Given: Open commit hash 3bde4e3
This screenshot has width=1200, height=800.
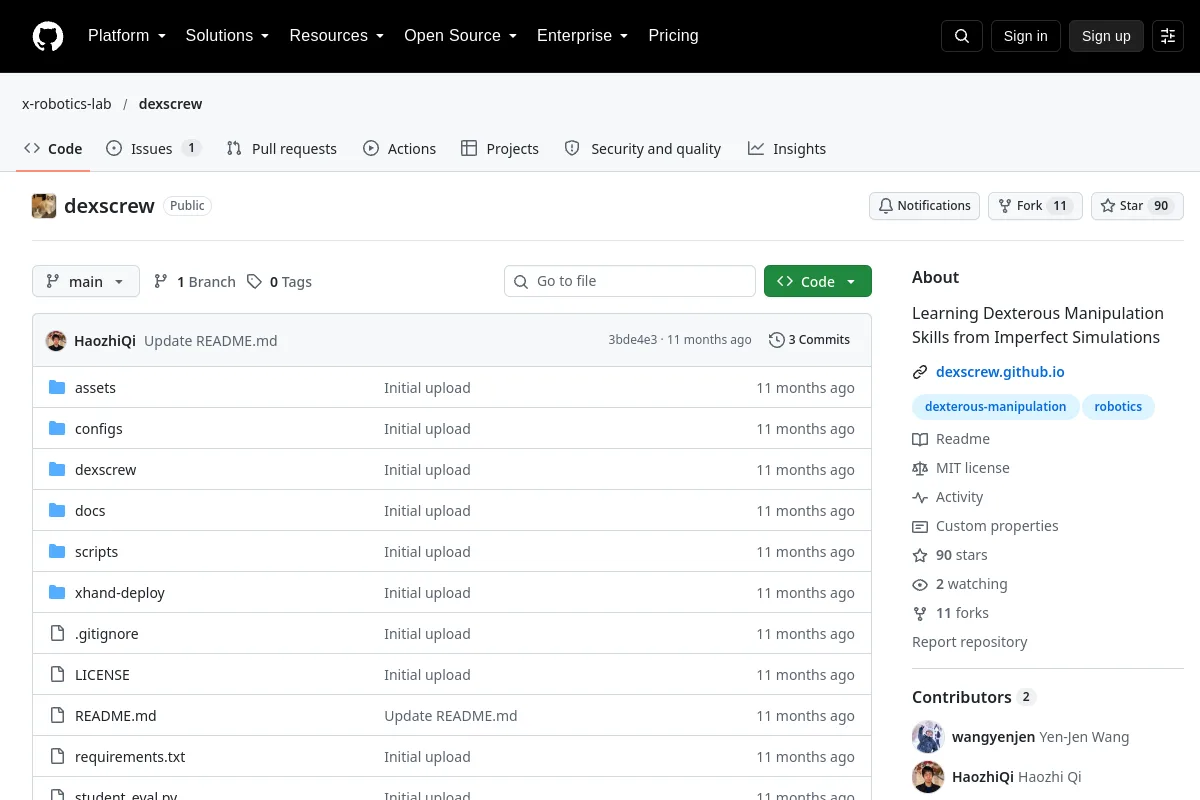Looking at the screenshot, I should (x=633, y=340).
